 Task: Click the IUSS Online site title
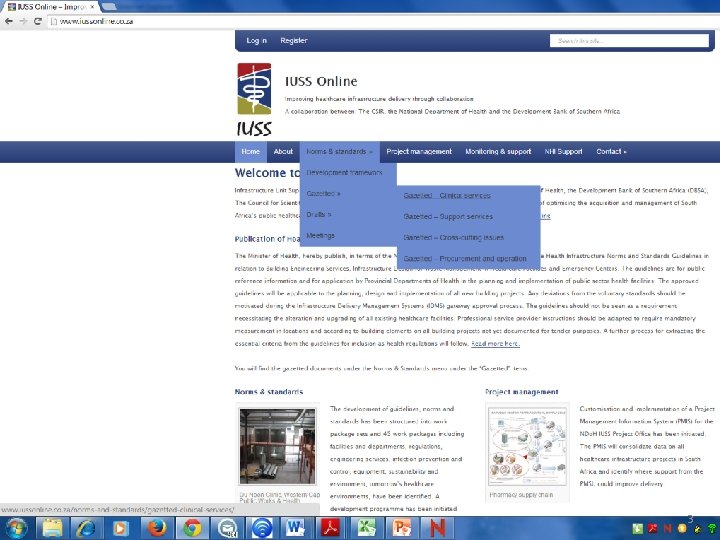pos(321,81)
